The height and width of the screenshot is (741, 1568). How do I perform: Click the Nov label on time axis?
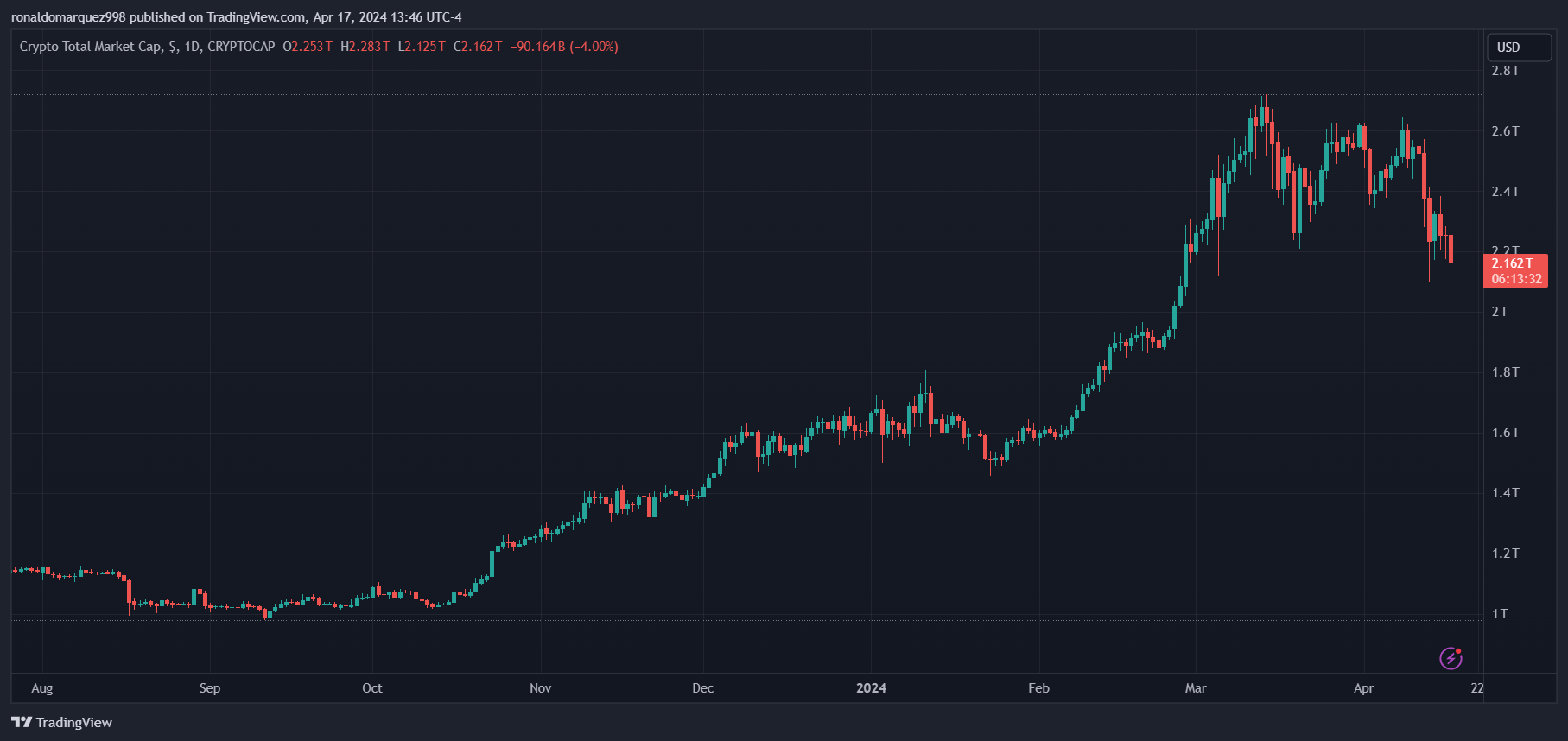[x=540, y=688]
